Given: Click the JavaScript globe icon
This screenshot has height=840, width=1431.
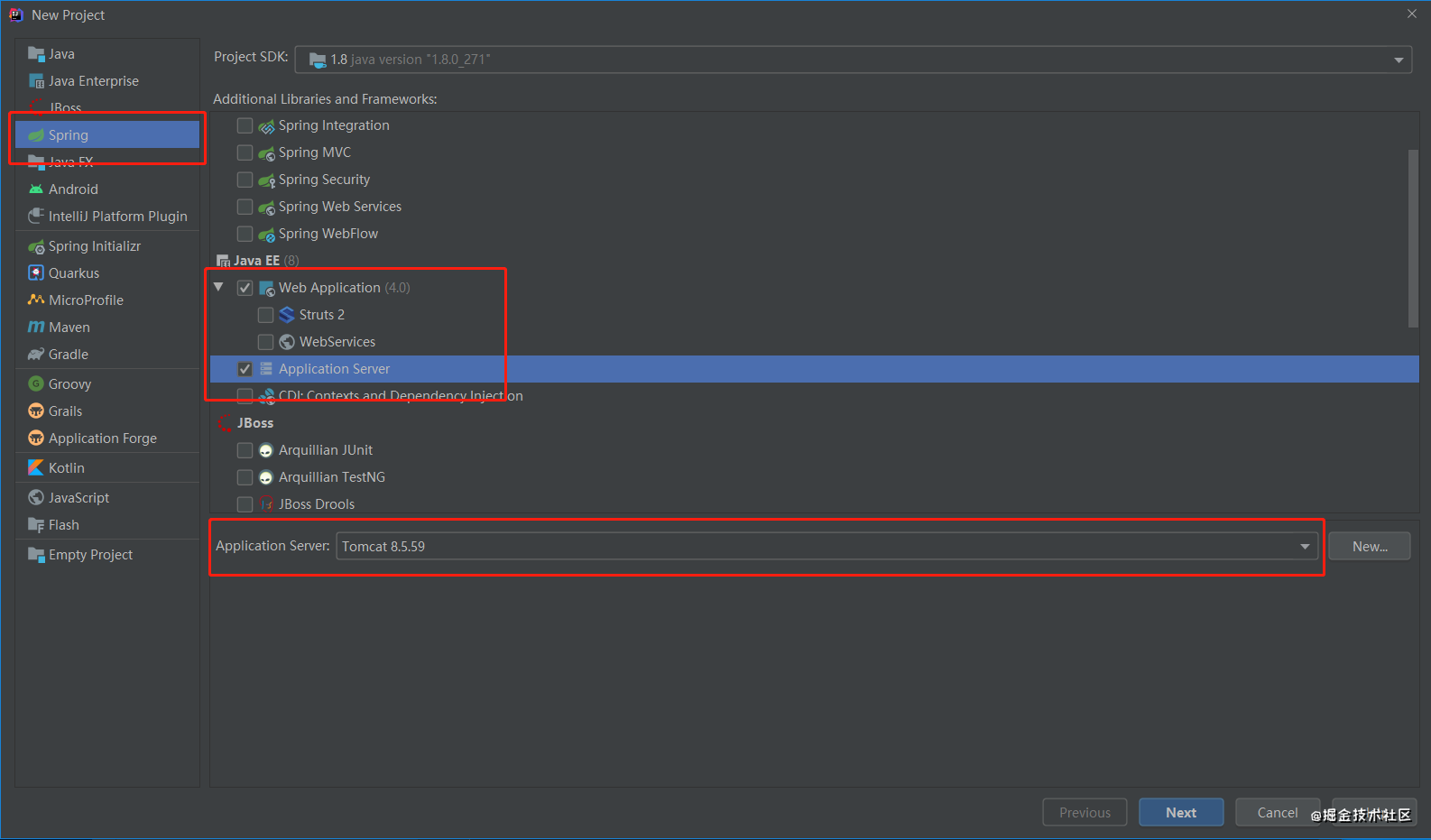Looking at the screenshot, I should pyautogui.click(x=36, y=497).
